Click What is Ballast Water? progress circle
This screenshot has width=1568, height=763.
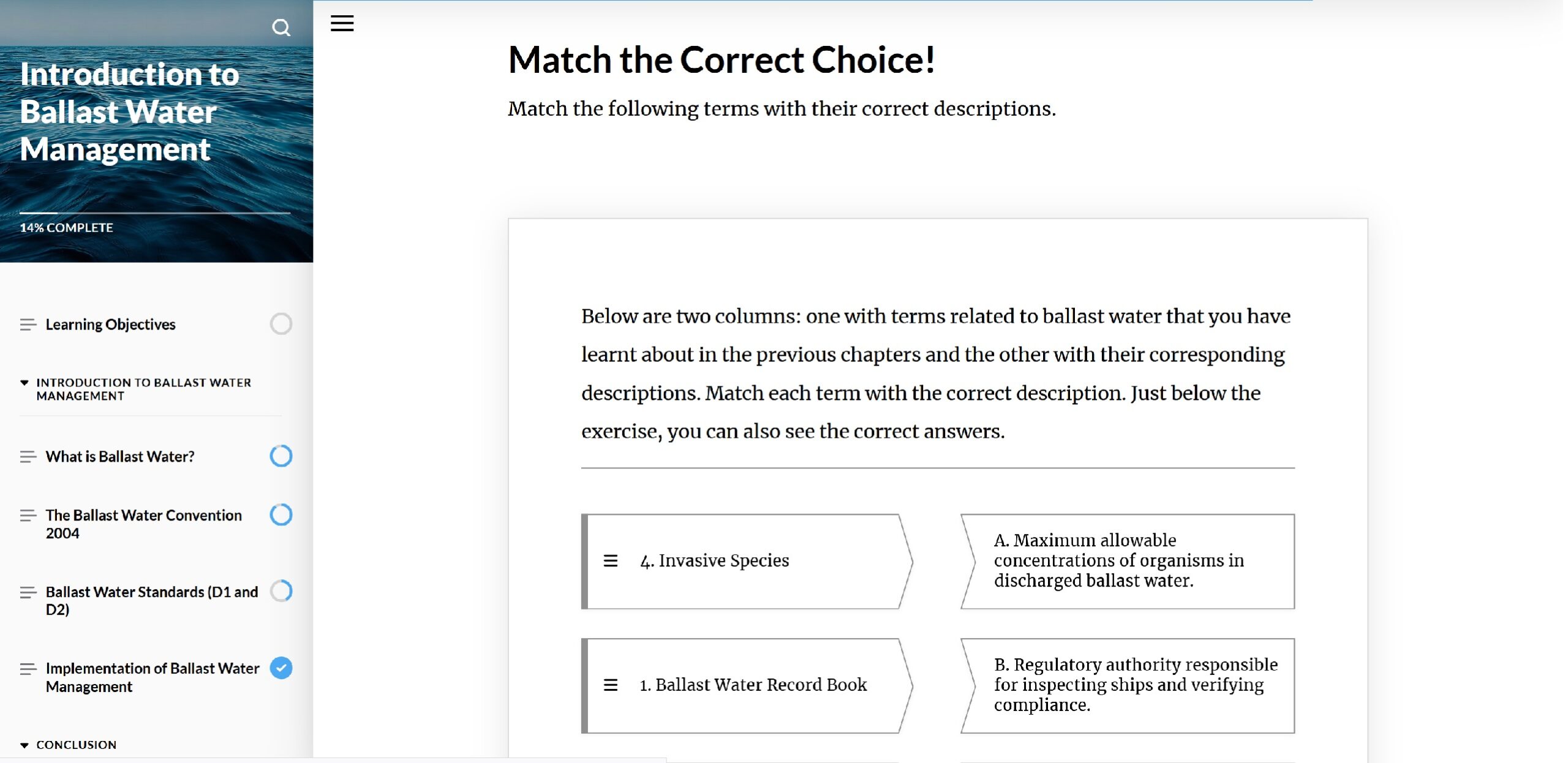[281, 456]
